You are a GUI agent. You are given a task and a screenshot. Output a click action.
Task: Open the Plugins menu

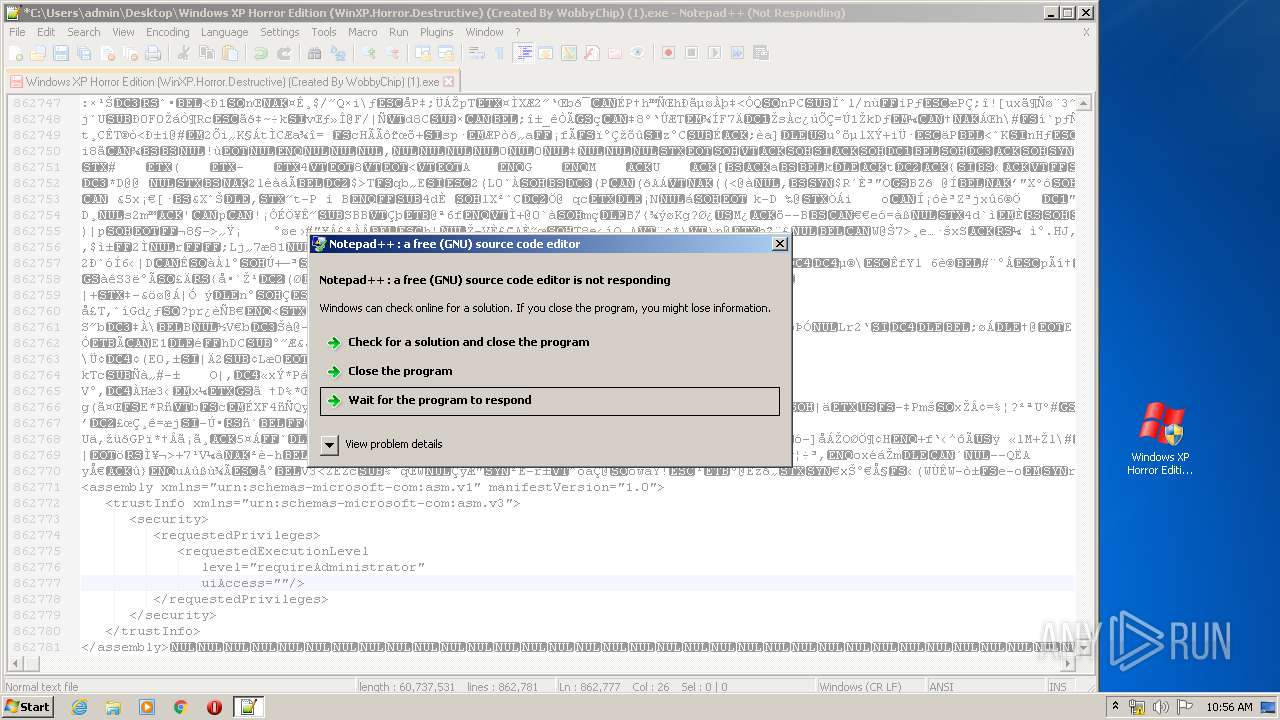click(436, 32)
